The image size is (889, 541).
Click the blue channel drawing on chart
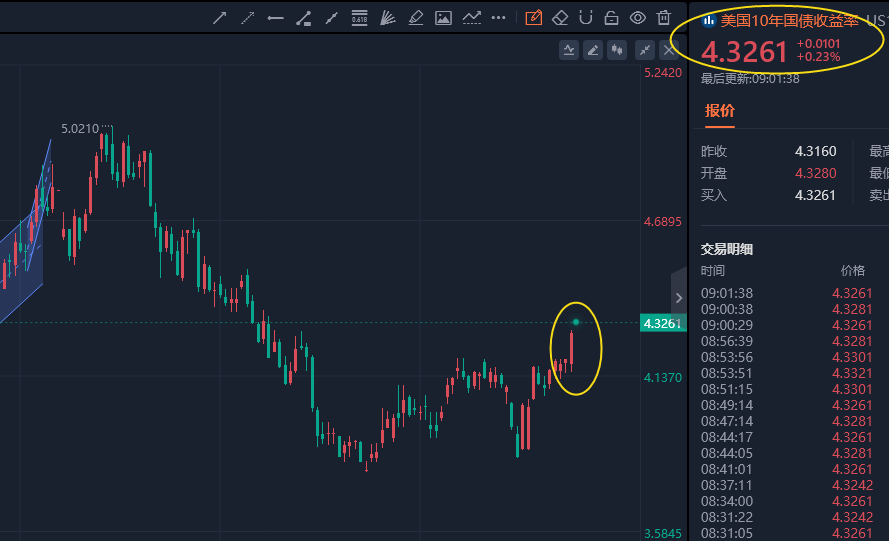pyautogui.click(x=23, y=267)
